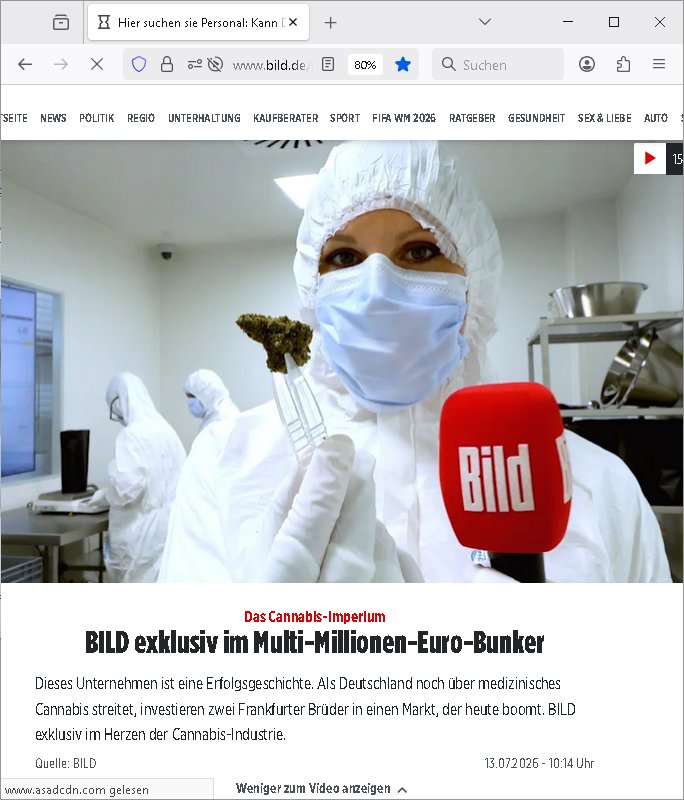Reset the 80% zoom level
The height and width of the screenshot is (800, 684).
pos(365,65)
